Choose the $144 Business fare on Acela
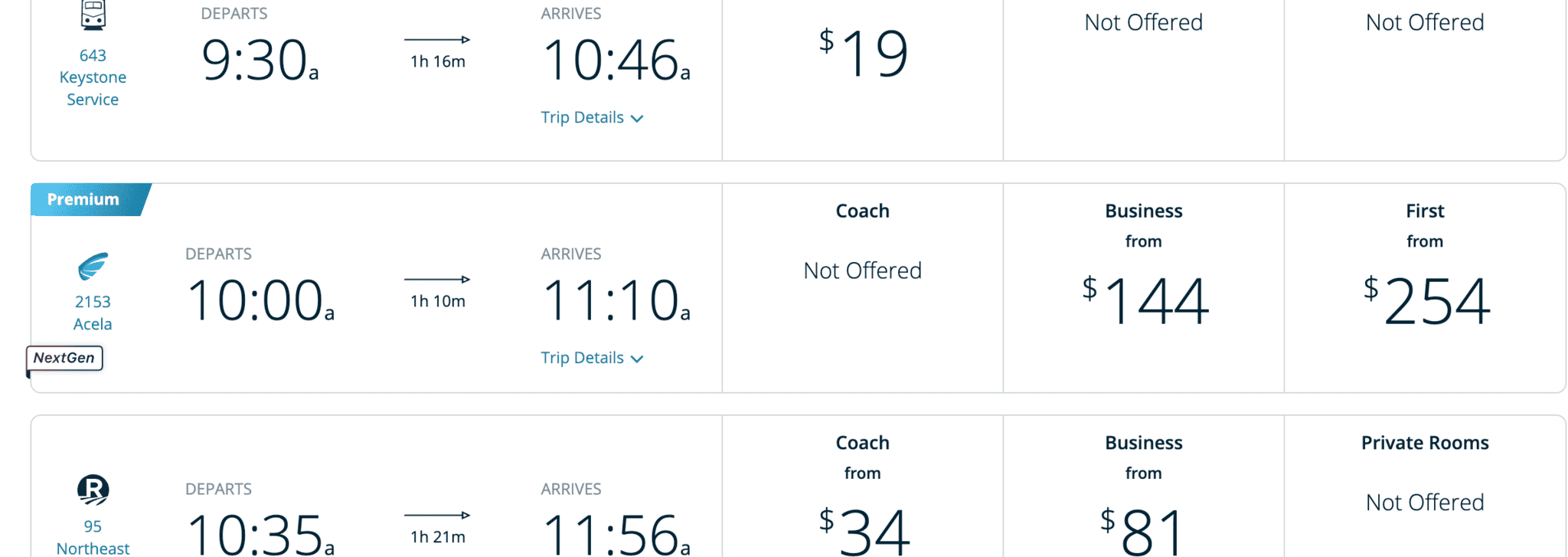 coord(1144,301)
